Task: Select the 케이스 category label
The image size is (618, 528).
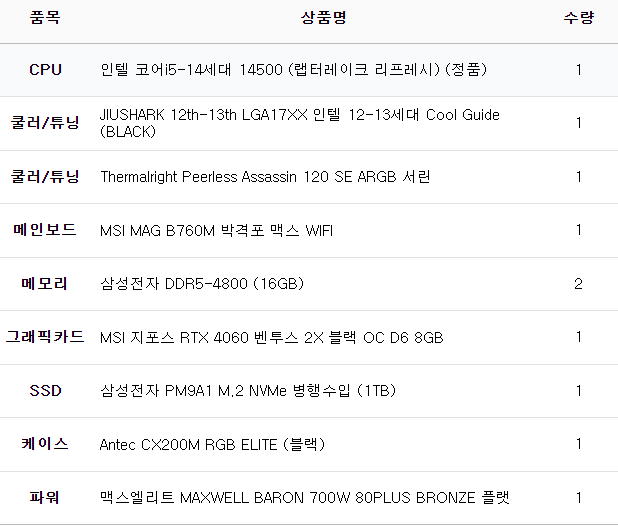Action: 45,444
